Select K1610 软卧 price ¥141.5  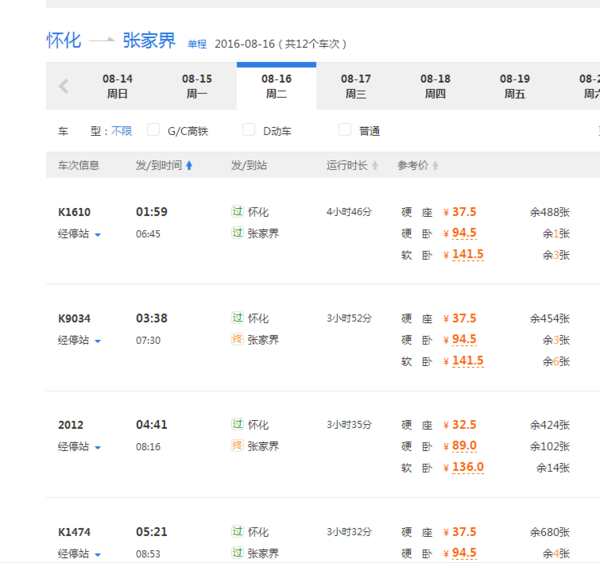(463, 254)
